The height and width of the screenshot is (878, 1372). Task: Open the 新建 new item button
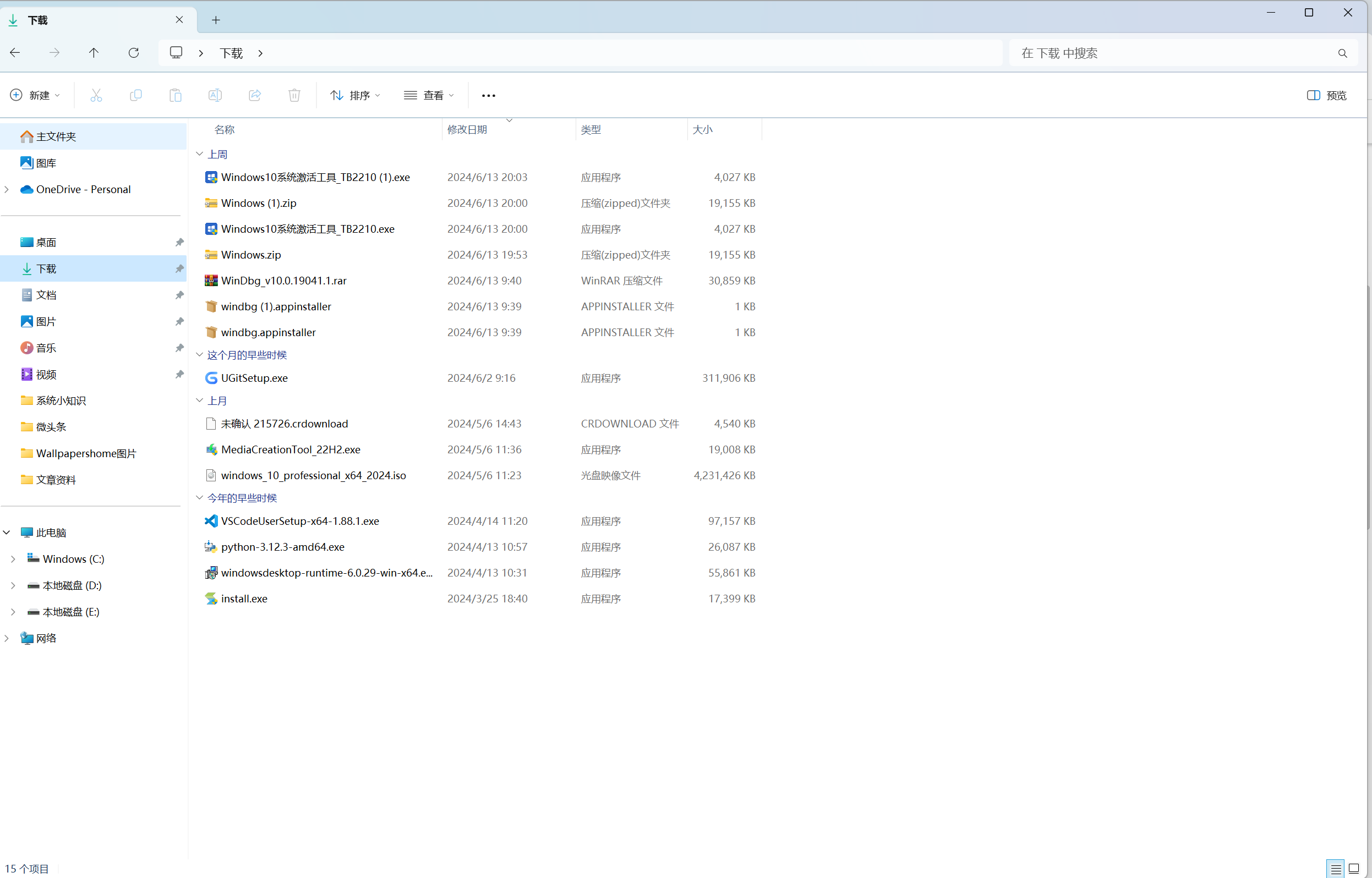(x=35, y=95)
